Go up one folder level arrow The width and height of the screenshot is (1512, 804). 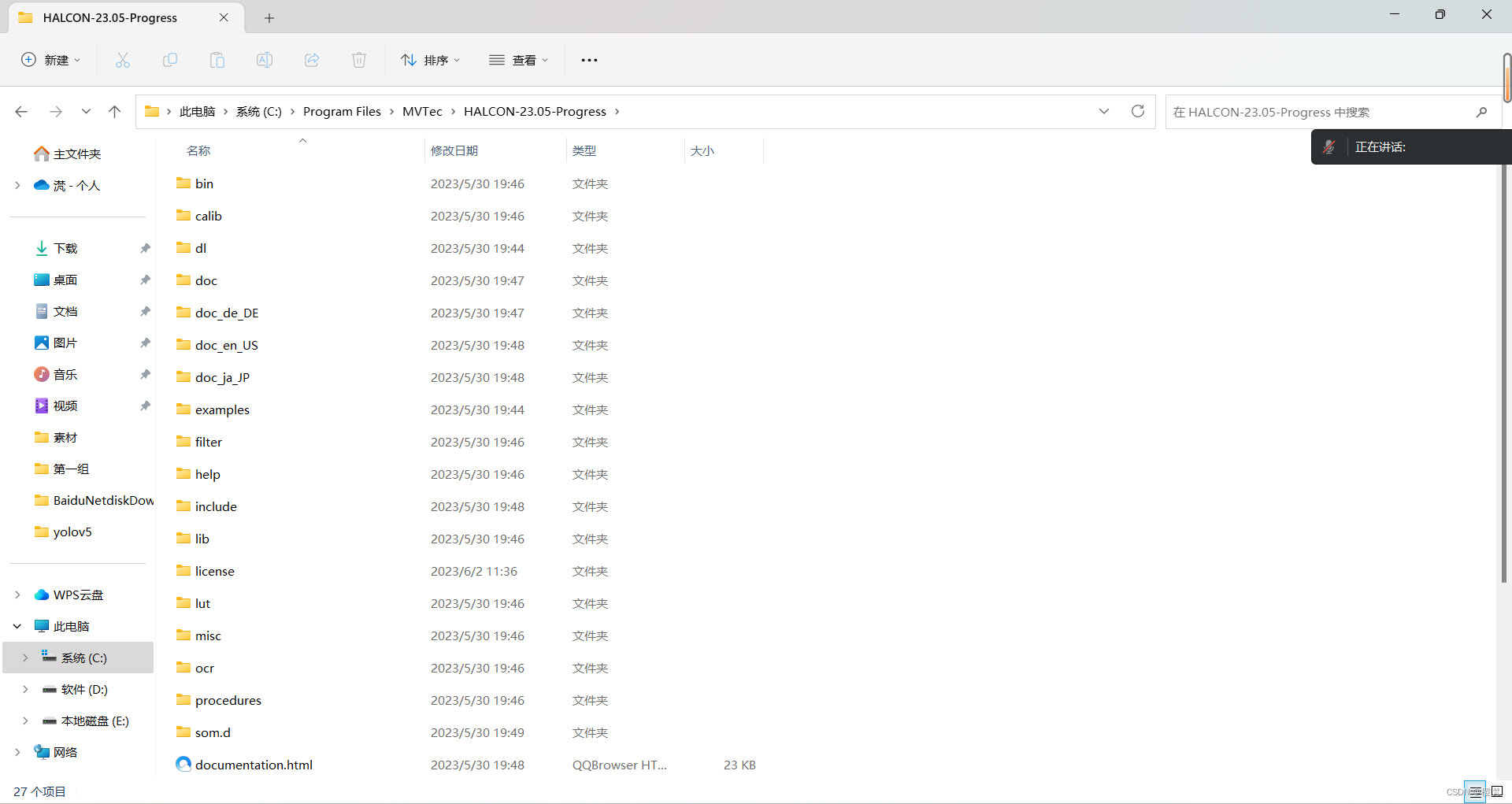[x=115, y=112]
